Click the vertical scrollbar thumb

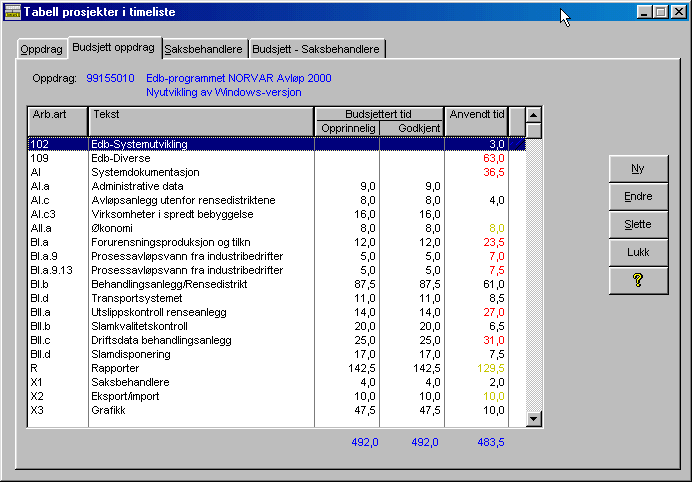534,131
